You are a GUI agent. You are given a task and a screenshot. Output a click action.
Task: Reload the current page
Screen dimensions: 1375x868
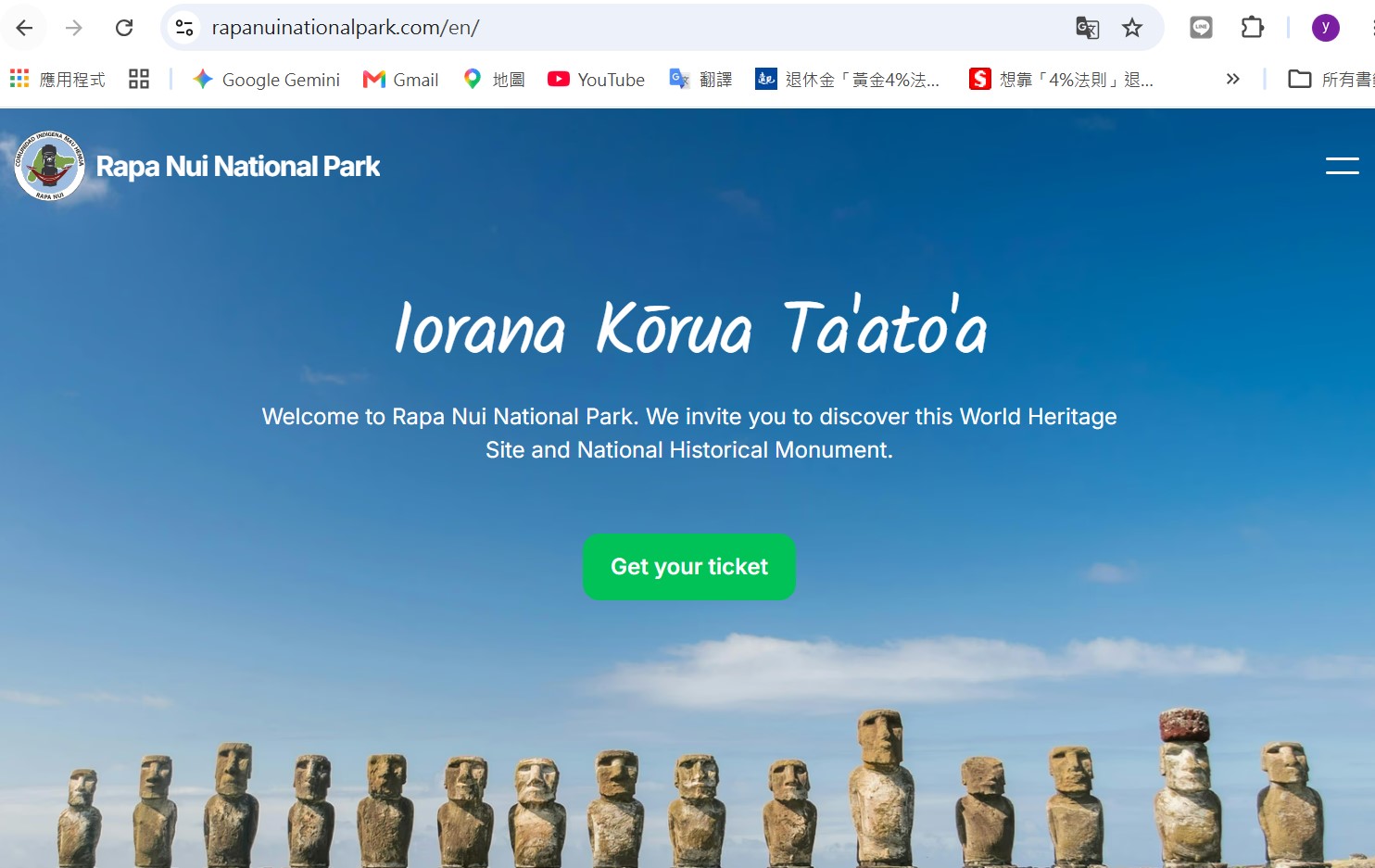point(124,28)
